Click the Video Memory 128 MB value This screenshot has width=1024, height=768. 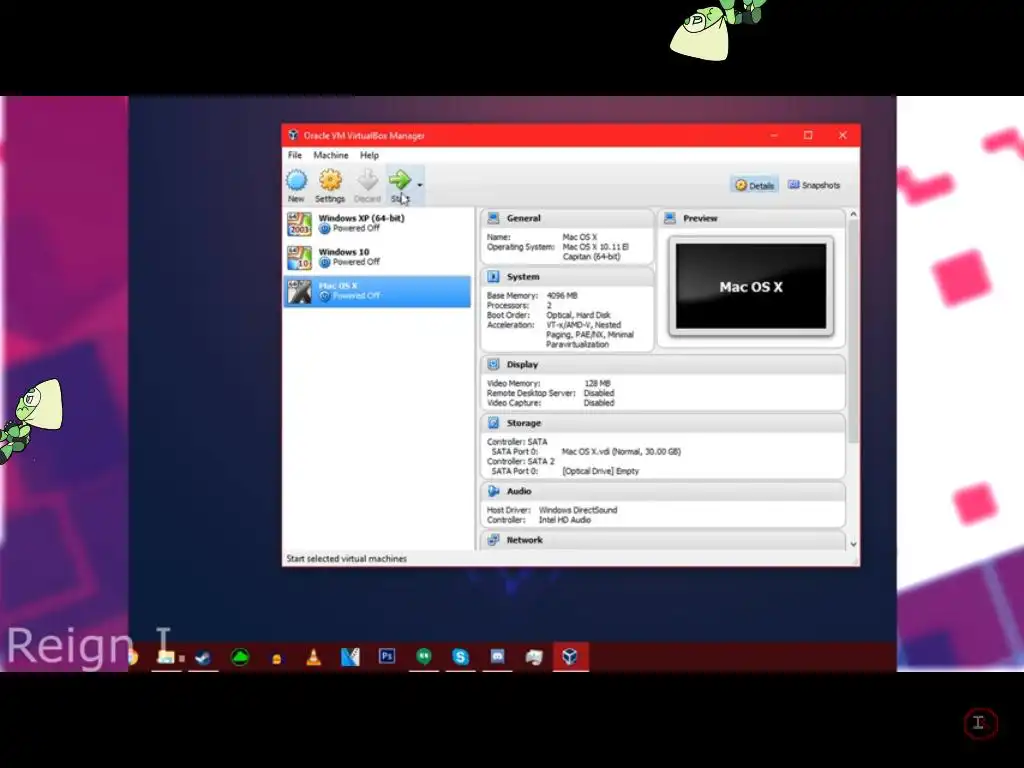(598, 383)
